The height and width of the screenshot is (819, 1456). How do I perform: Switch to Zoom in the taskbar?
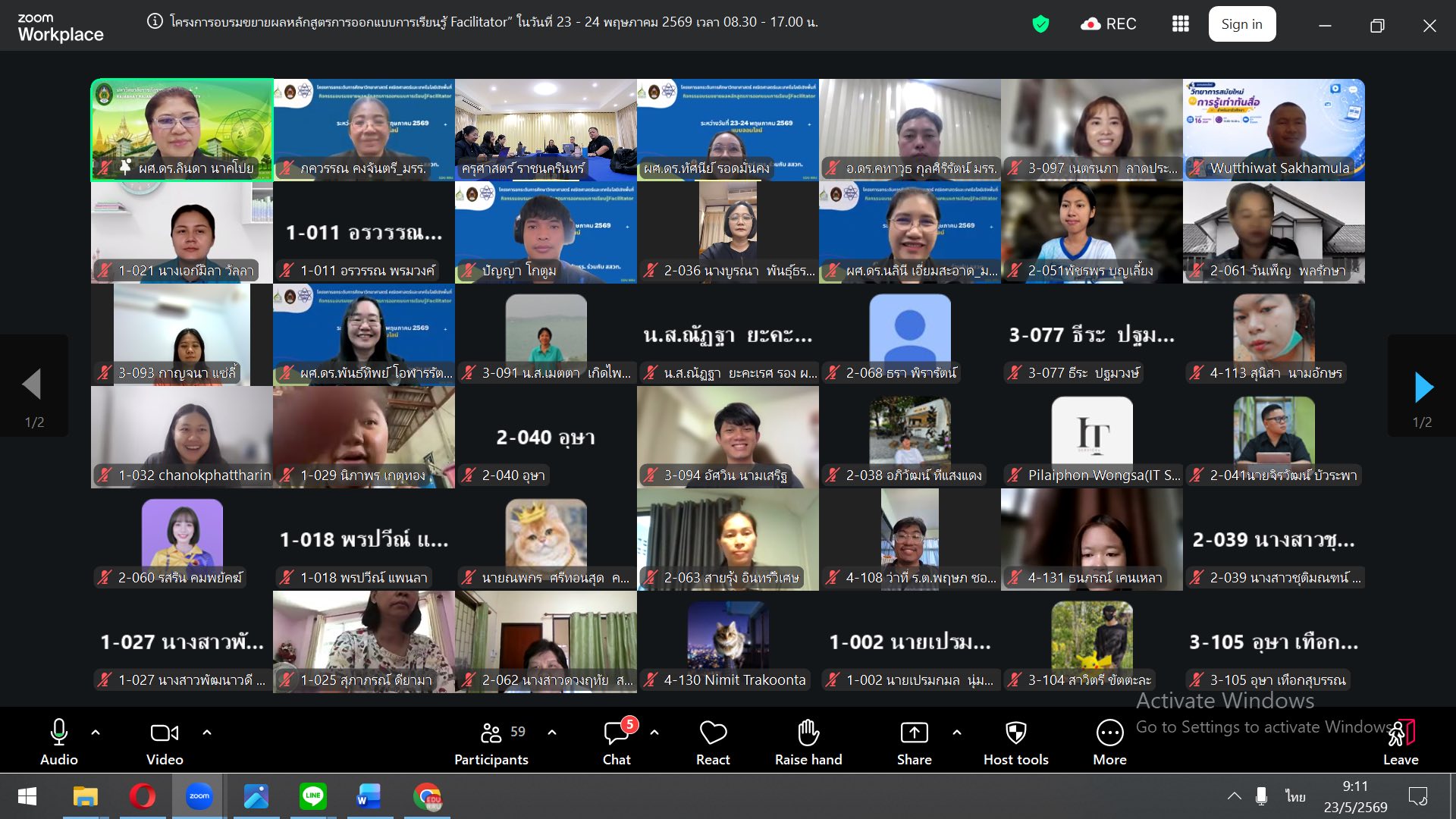(x=199, y=796)
